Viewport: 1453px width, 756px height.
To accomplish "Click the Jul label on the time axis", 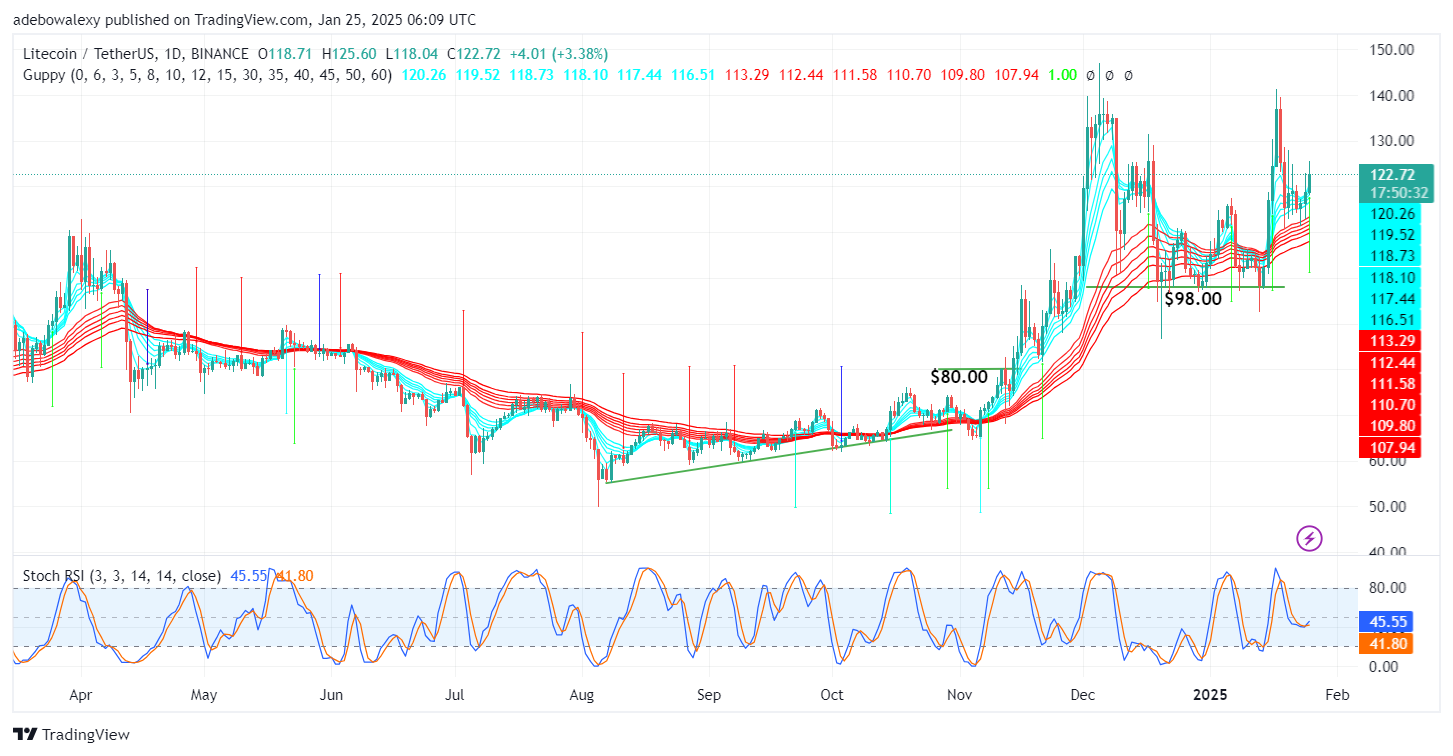I will pos(456,694).
